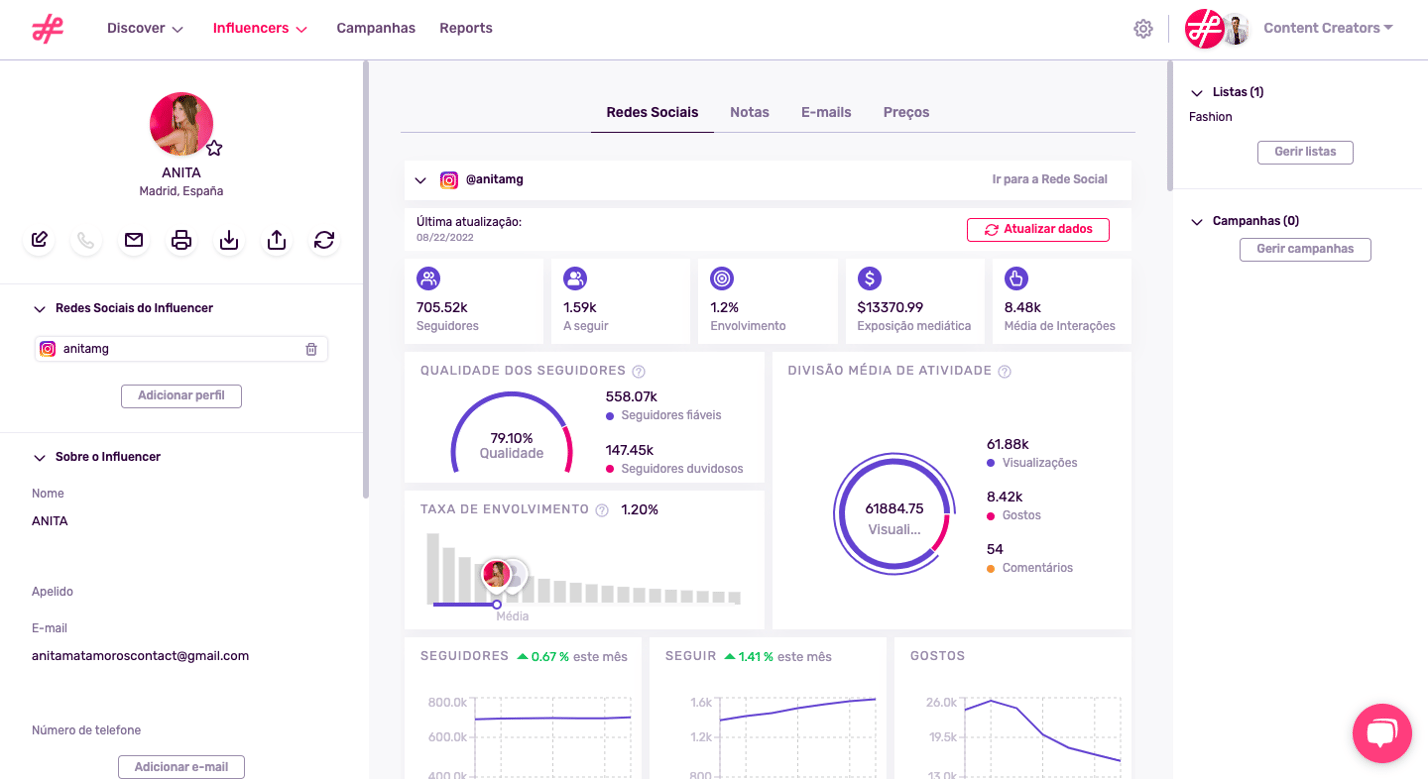1428x779 pixels.
Task: Click the email envelope icon
Action: coord(134,240)
